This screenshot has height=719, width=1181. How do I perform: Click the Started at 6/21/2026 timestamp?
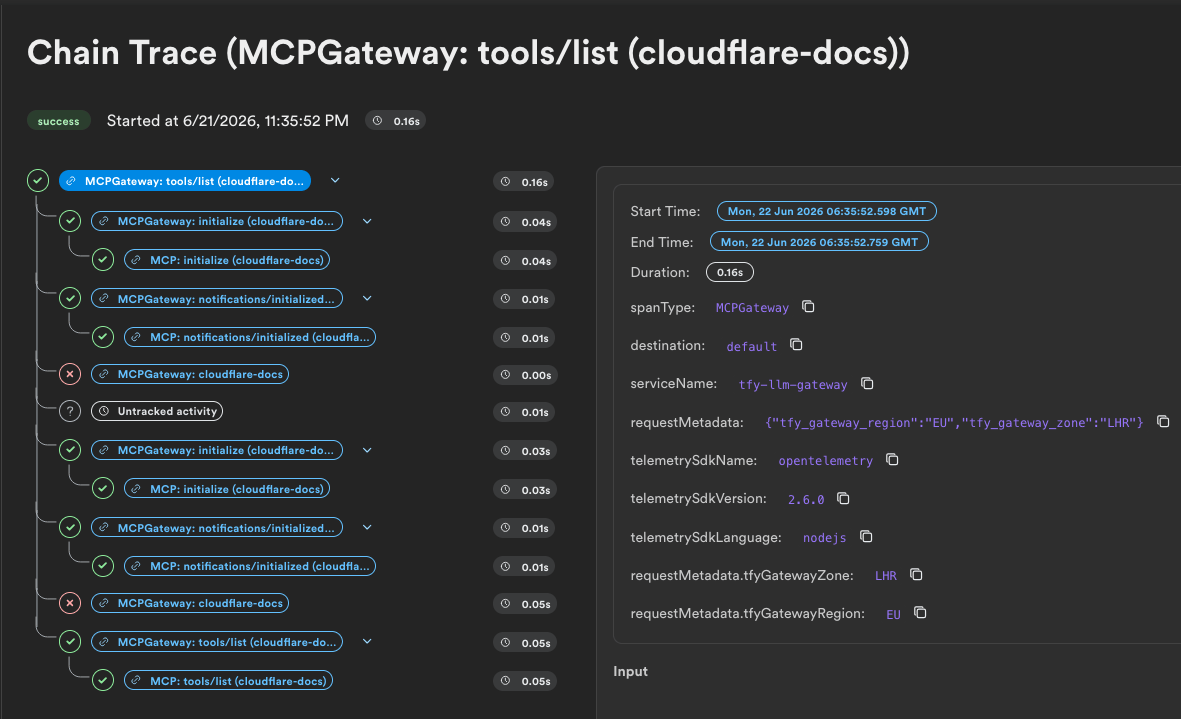click(227, 120)
